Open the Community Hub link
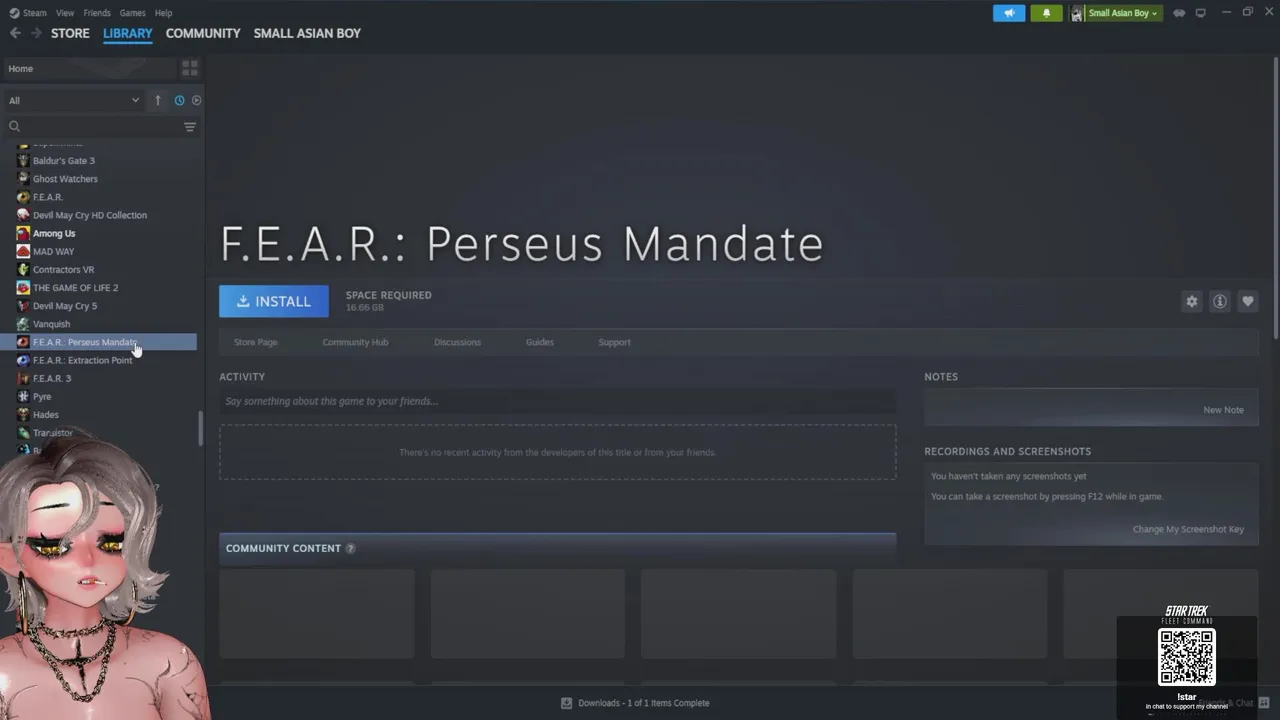1280x720 pixels. click(355, 342)
